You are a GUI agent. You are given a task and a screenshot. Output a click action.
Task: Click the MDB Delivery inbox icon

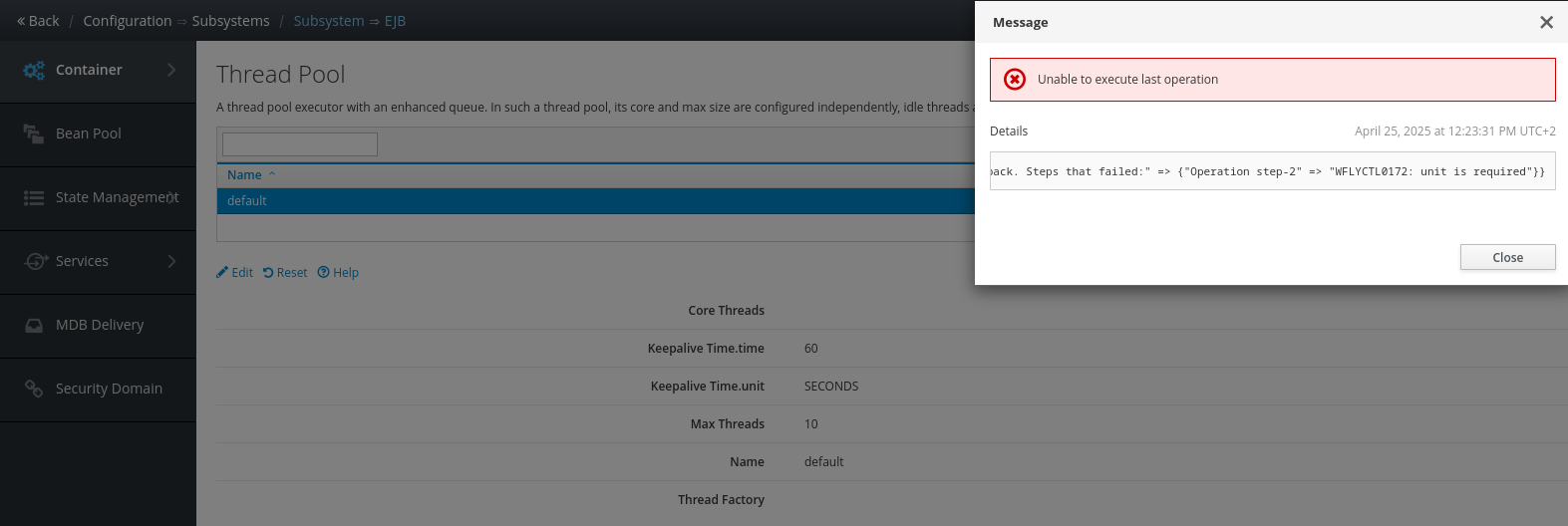click(x=34, y=325)
